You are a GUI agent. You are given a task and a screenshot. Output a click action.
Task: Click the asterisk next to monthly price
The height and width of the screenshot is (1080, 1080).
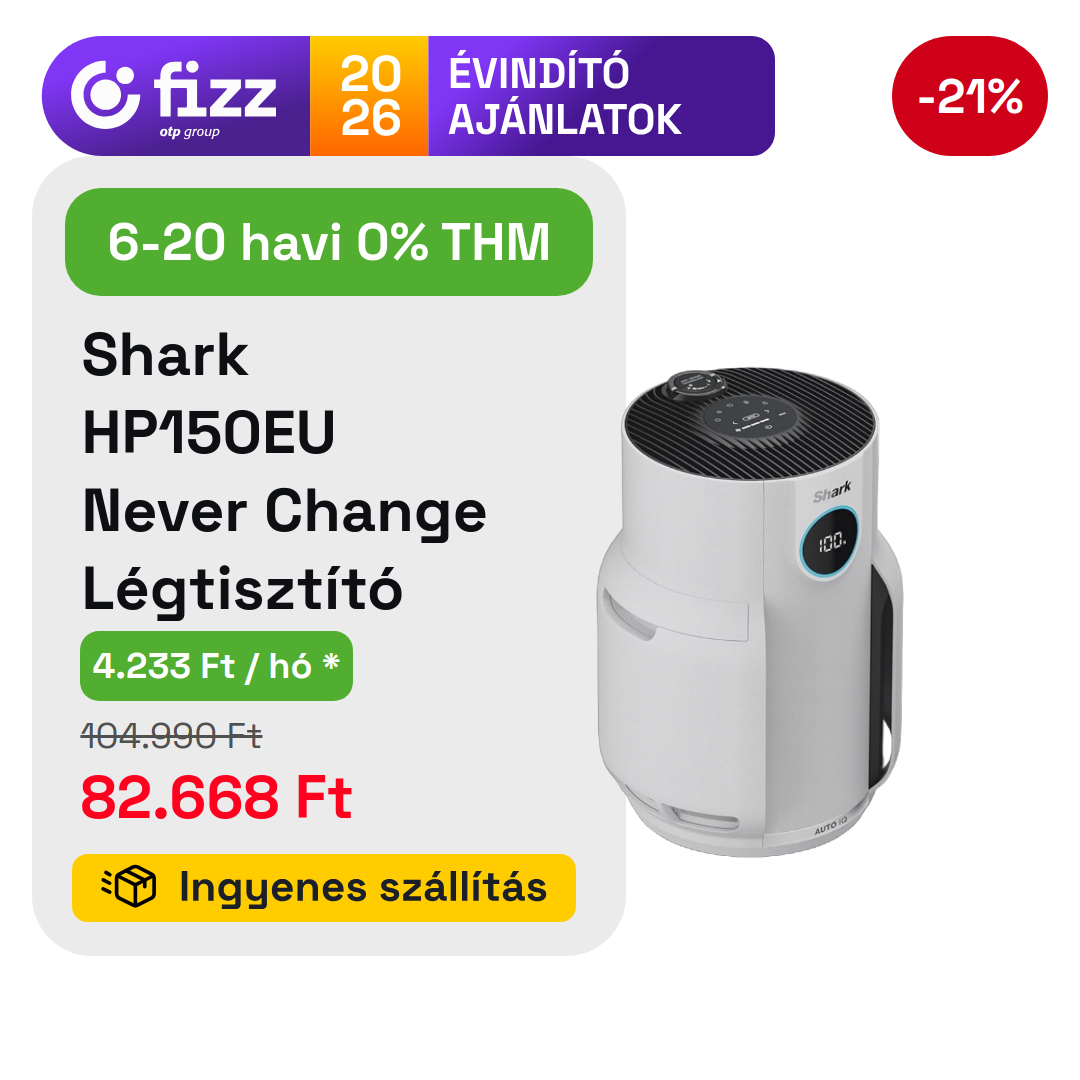(x=331, y=662)
